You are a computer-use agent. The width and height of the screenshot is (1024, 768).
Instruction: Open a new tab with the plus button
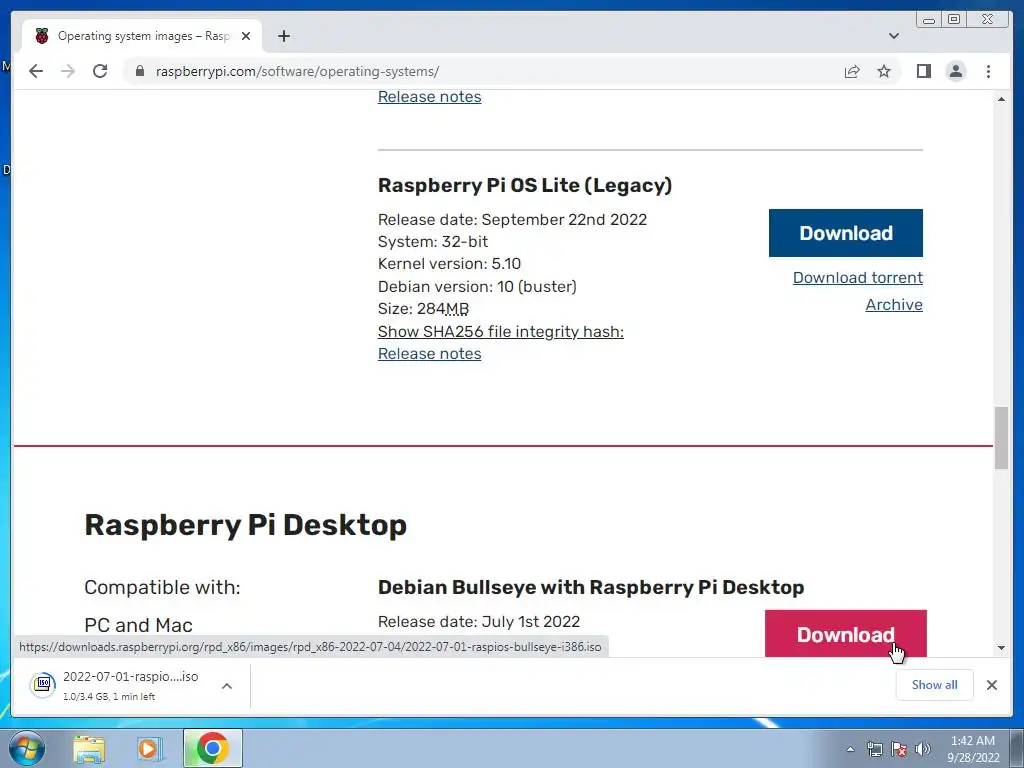[283, 36]
